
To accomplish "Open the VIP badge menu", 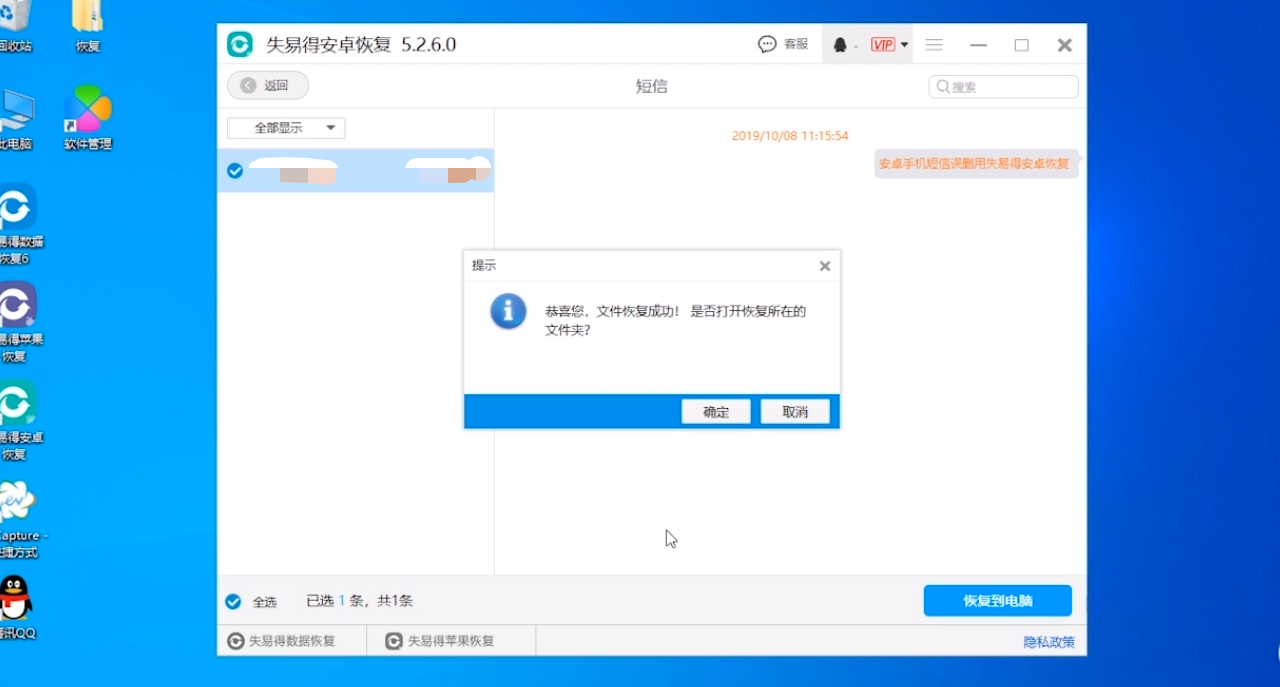I will tap(889, 45).
